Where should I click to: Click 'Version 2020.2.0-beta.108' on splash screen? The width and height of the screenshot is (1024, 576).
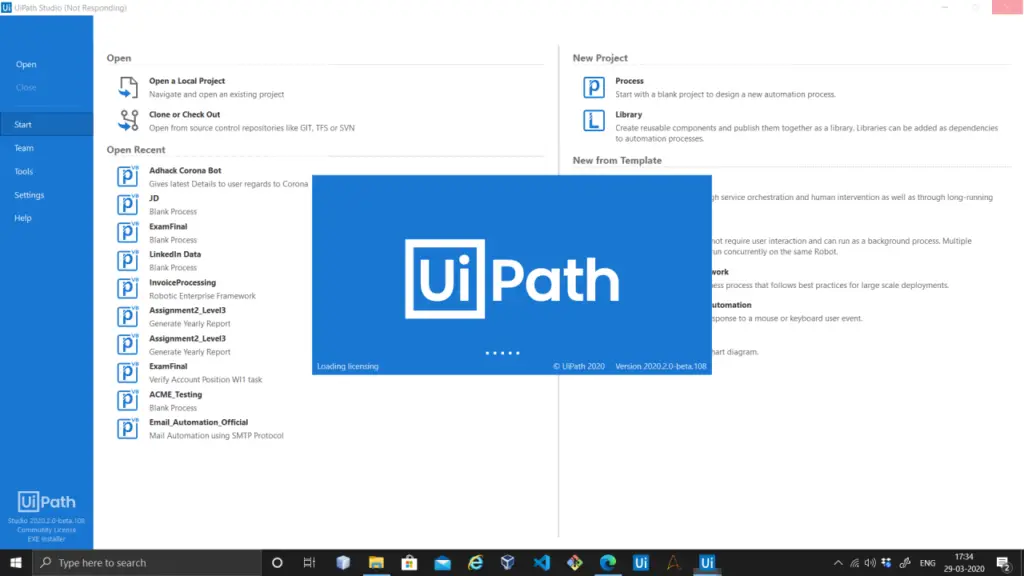[661, 366]
